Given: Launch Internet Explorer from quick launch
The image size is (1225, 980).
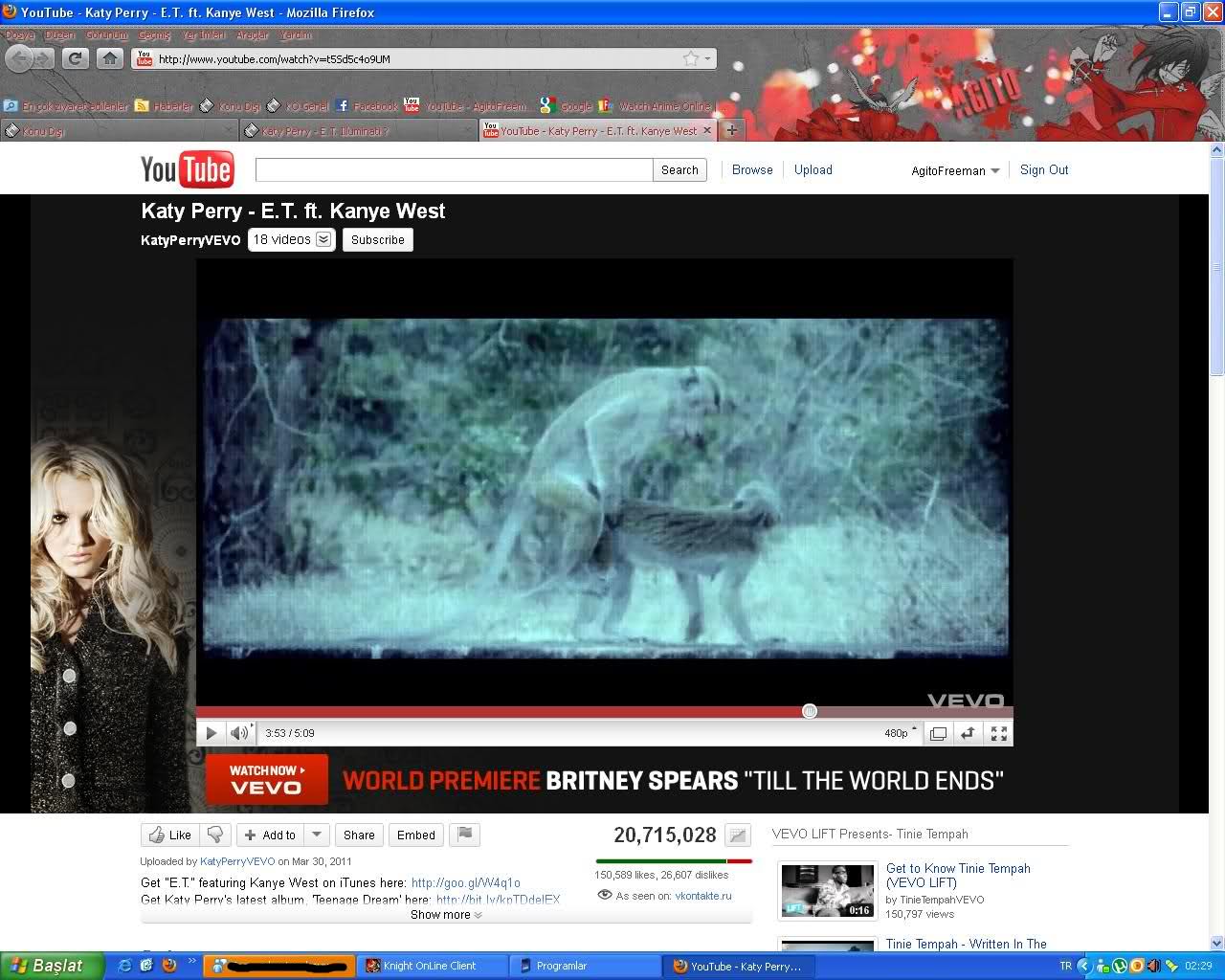Looking at the screenshot, I should tap(124, 966).
